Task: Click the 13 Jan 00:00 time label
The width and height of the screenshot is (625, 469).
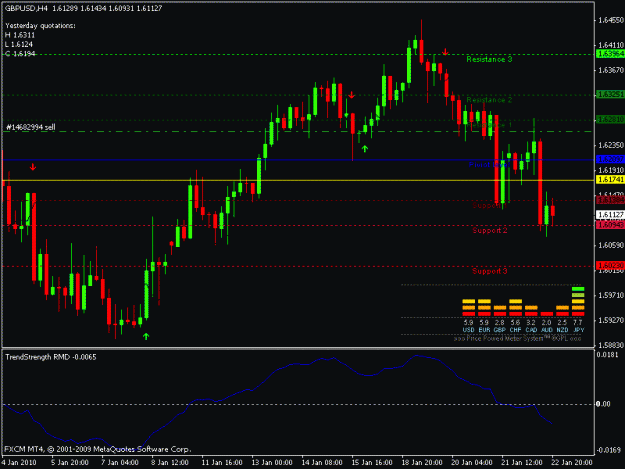Action: pos(272,463)
